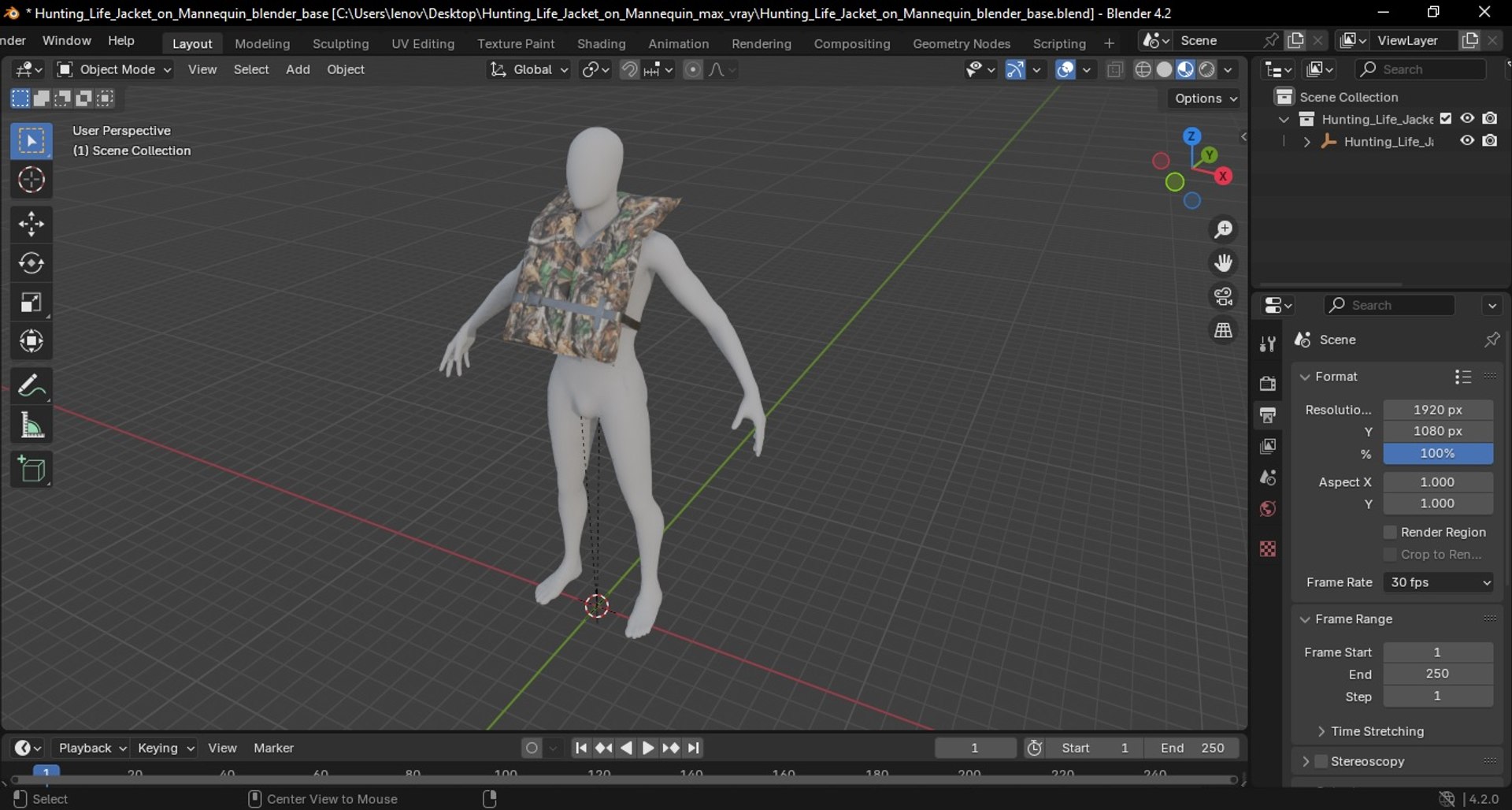Open the World properties tab

1268,509
